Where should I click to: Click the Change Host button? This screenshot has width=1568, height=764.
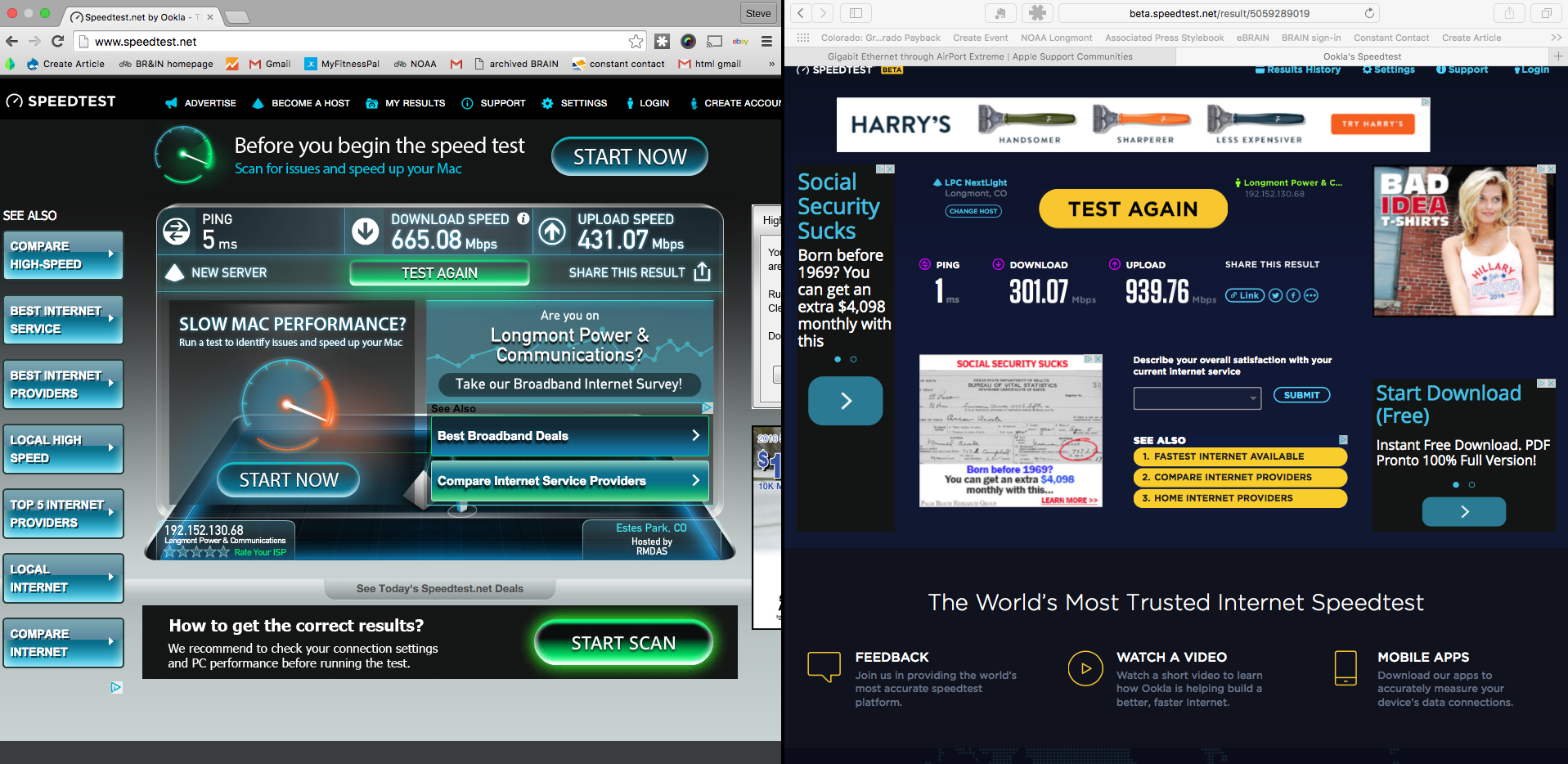click(973, 211)
